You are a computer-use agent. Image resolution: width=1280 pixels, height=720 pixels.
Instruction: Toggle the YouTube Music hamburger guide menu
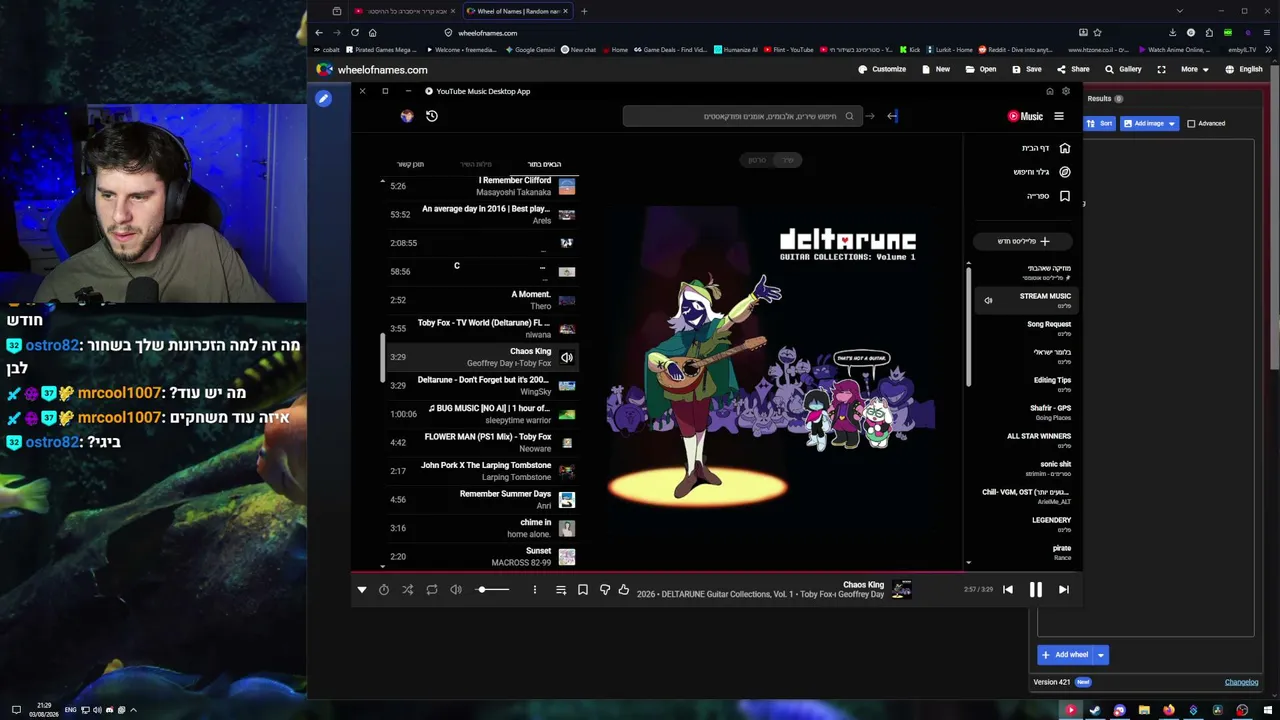(1059, 116)
